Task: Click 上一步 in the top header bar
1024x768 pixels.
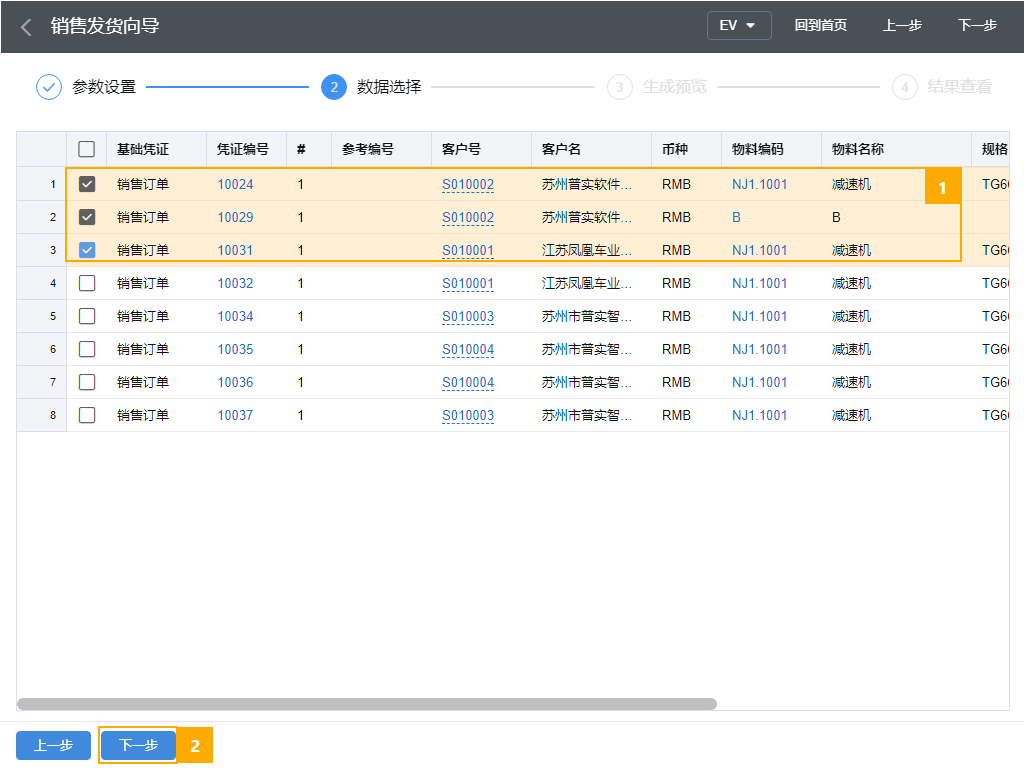Action: 902,25
